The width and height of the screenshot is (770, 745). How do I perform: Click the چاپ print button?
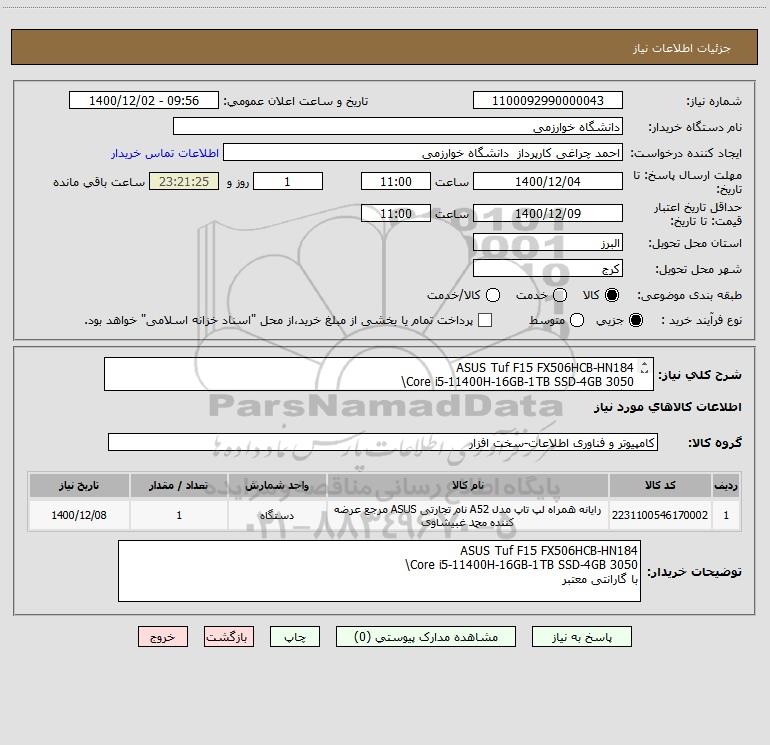point(295,637)
